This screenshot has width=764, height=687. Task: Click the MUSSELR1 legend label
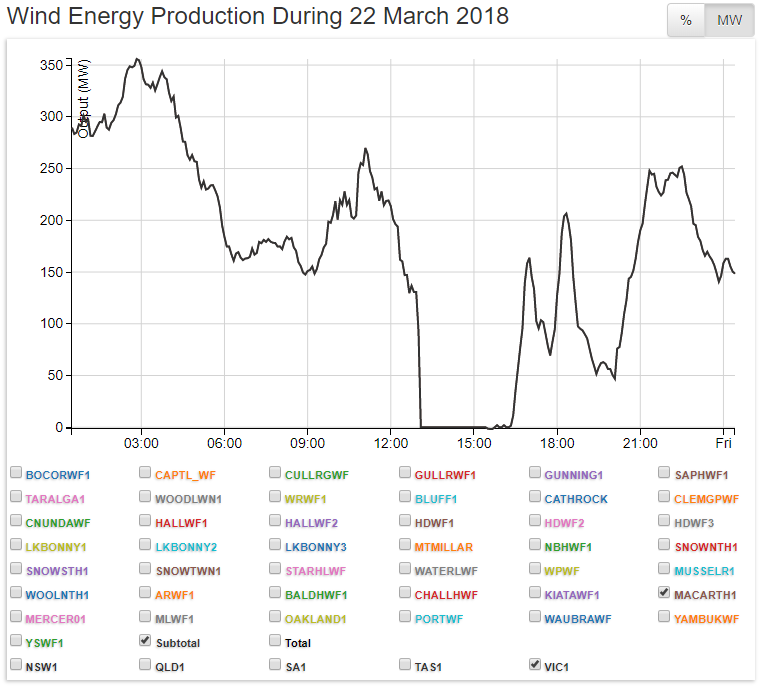pos(704,571)
